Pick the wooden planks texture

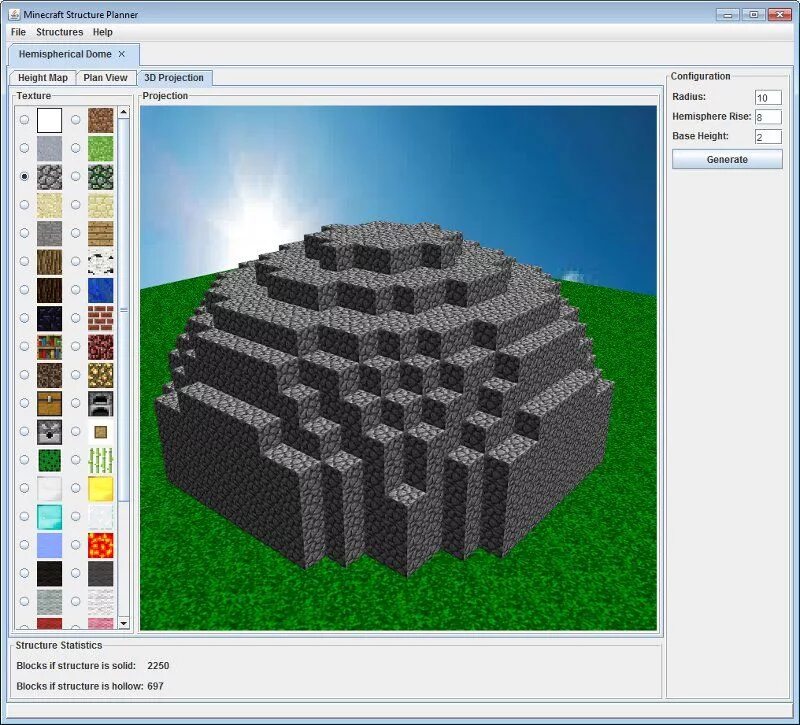(101, 233)
